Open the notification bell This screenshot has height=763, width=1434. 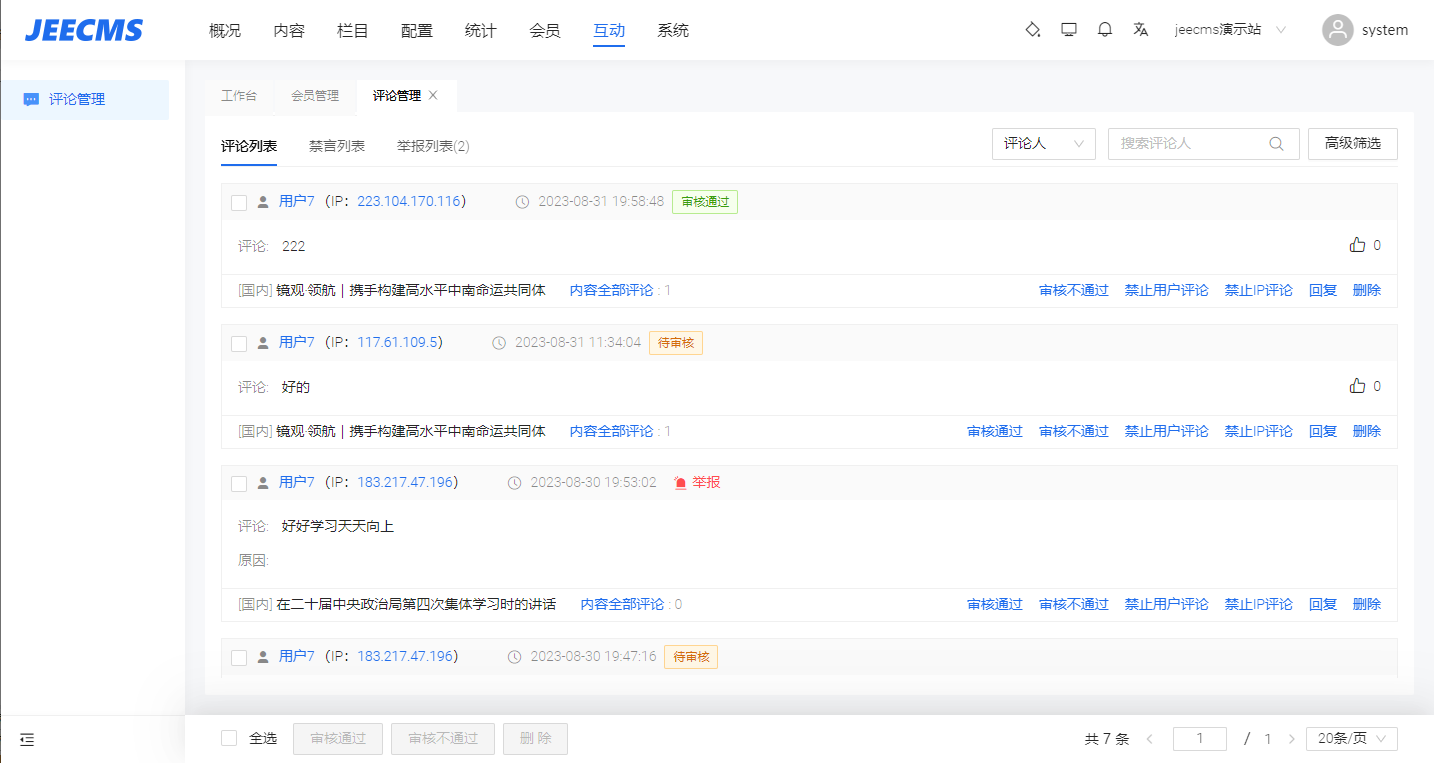(1105, 30)
